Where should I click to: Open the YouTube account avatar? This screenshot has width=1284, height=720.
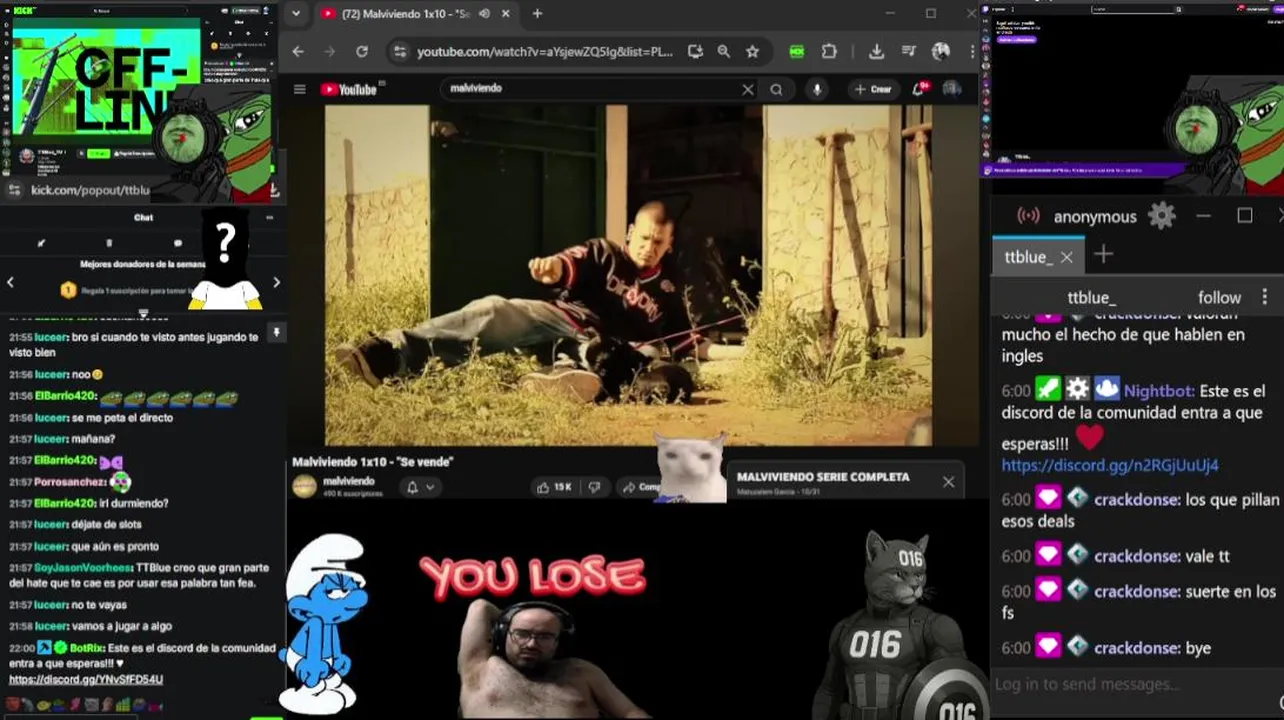pos(952,89)
